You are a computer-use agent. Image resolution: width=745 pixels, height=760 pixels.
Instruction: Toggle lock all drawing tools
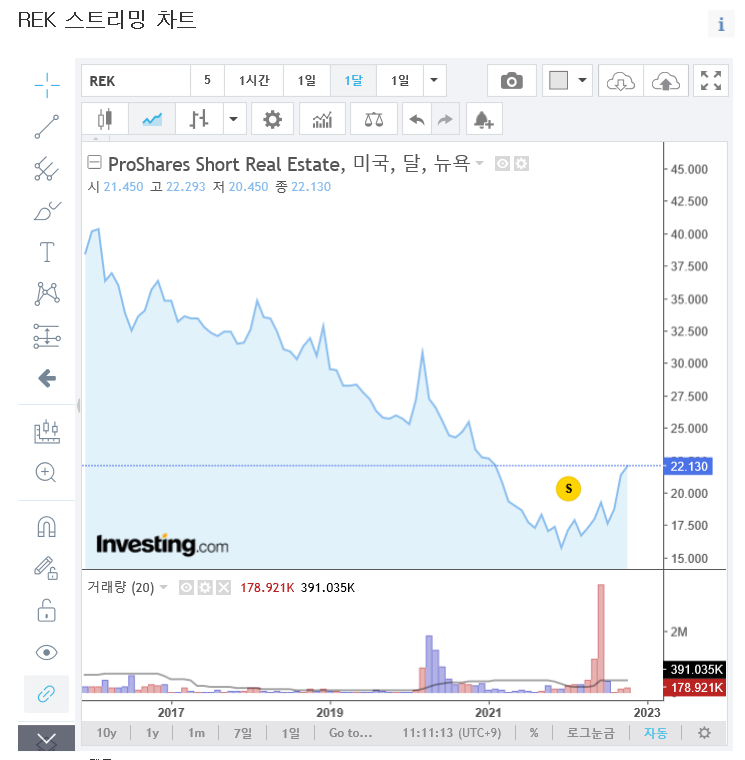coord(47,610)
